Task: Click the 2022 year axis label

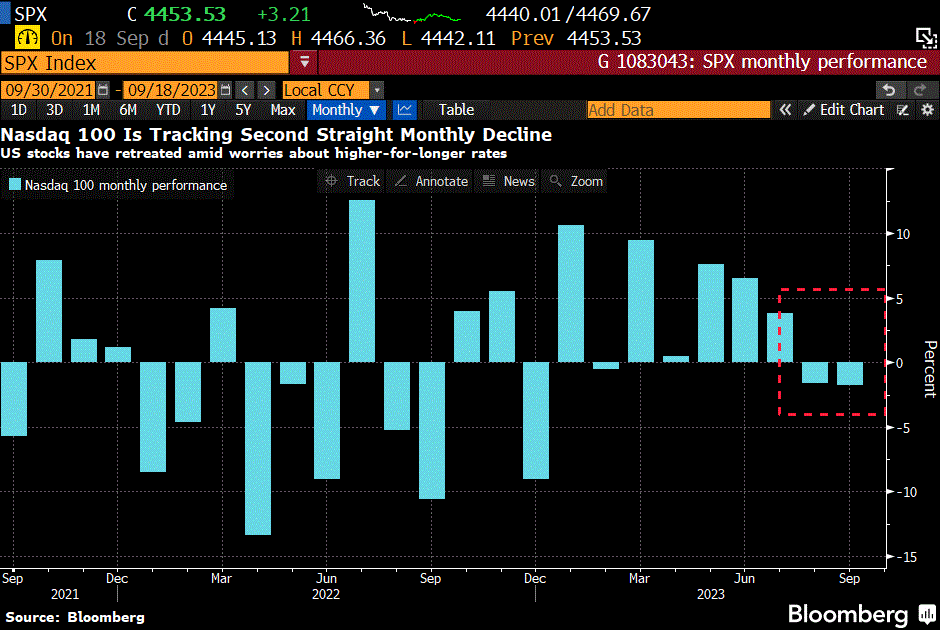Action: [x=326, y=594]
